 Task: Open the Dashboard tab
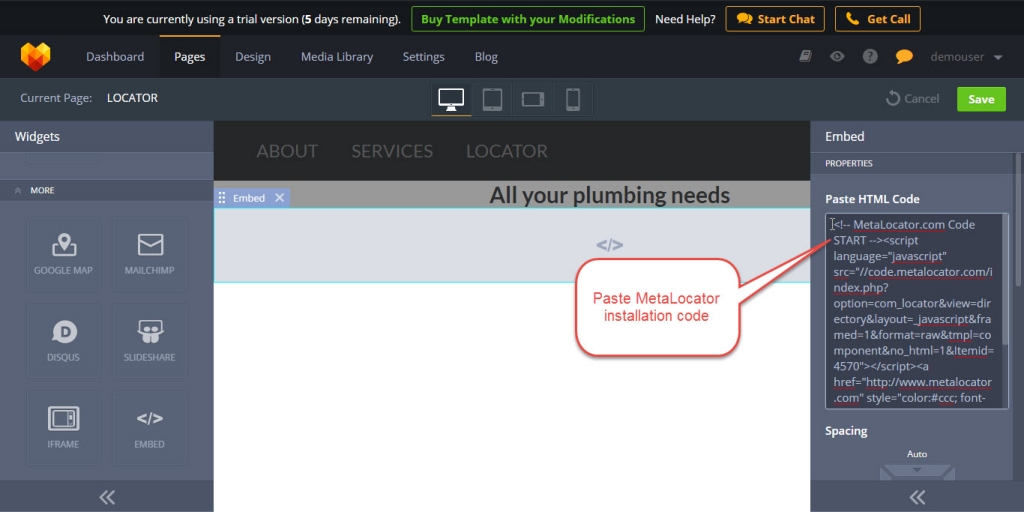(115, 57)
